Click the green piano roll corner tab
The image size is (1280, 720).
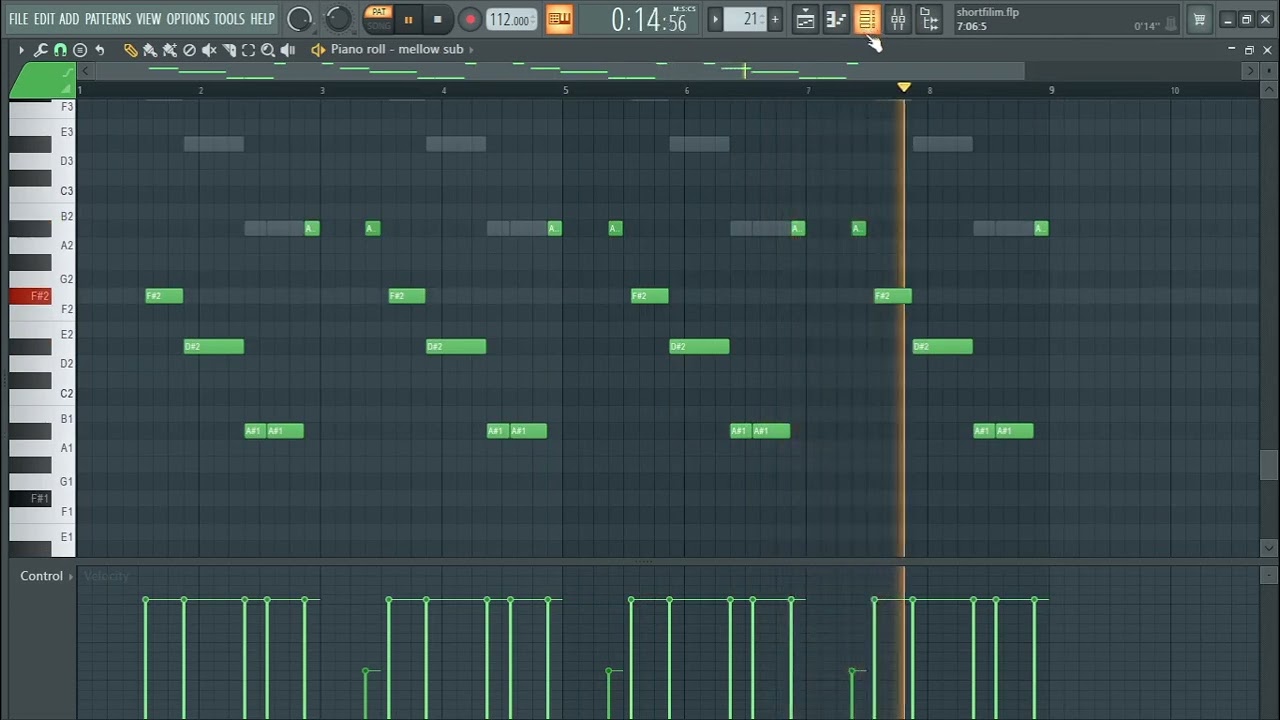click(x=42, y=80)
